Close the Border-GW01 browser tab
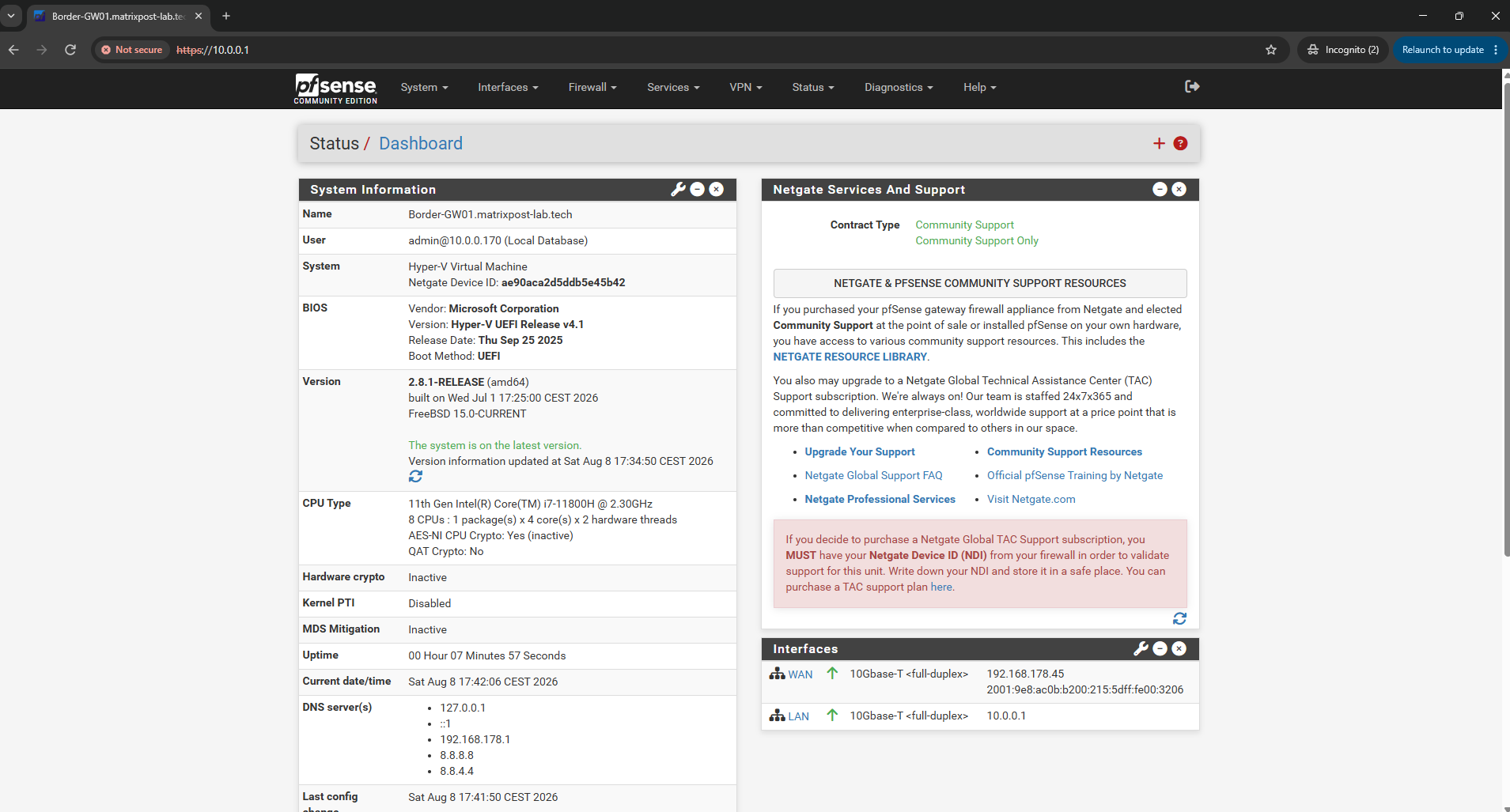The width and height of the screenshot is (1510, 812). (199, 16)
